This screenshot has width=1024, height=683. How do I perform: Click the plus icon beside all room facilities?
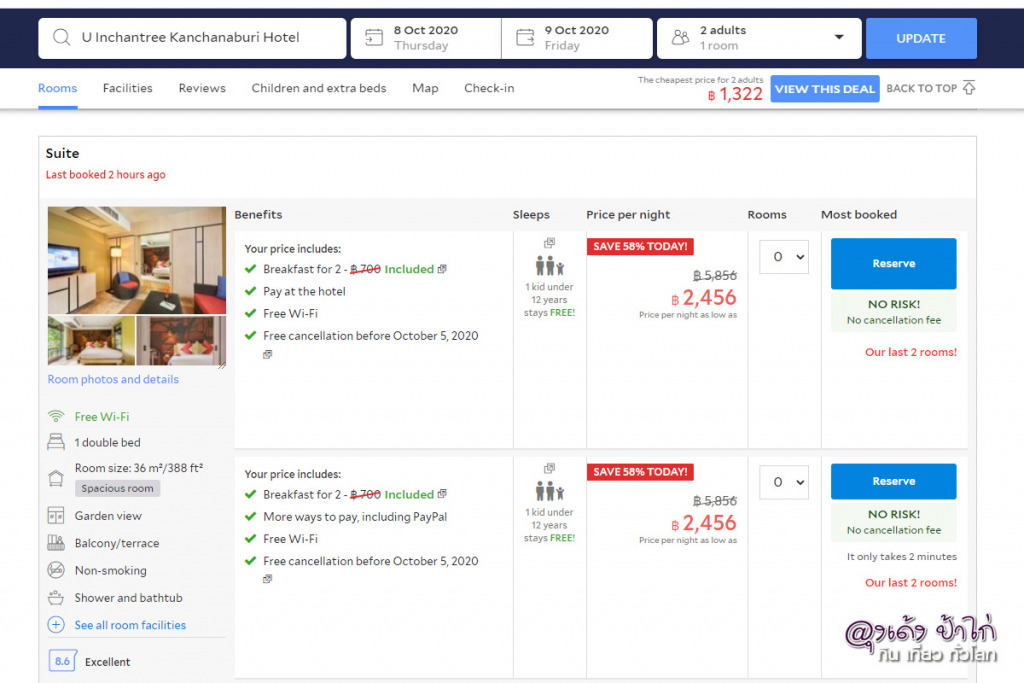pos(56,625)
